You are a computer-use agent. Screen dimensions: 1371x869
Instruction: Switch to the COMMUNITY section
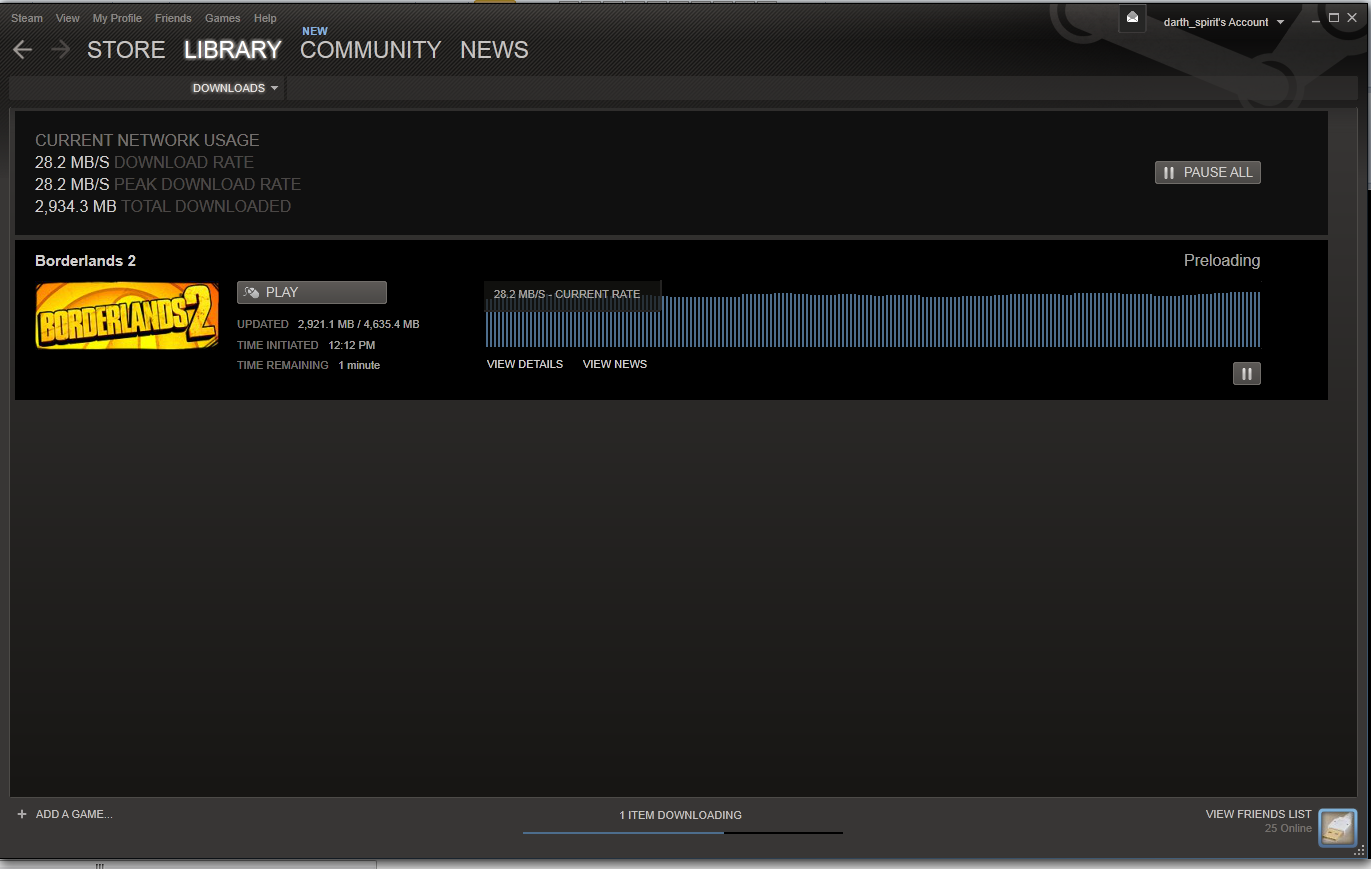[x=370, y=50]
